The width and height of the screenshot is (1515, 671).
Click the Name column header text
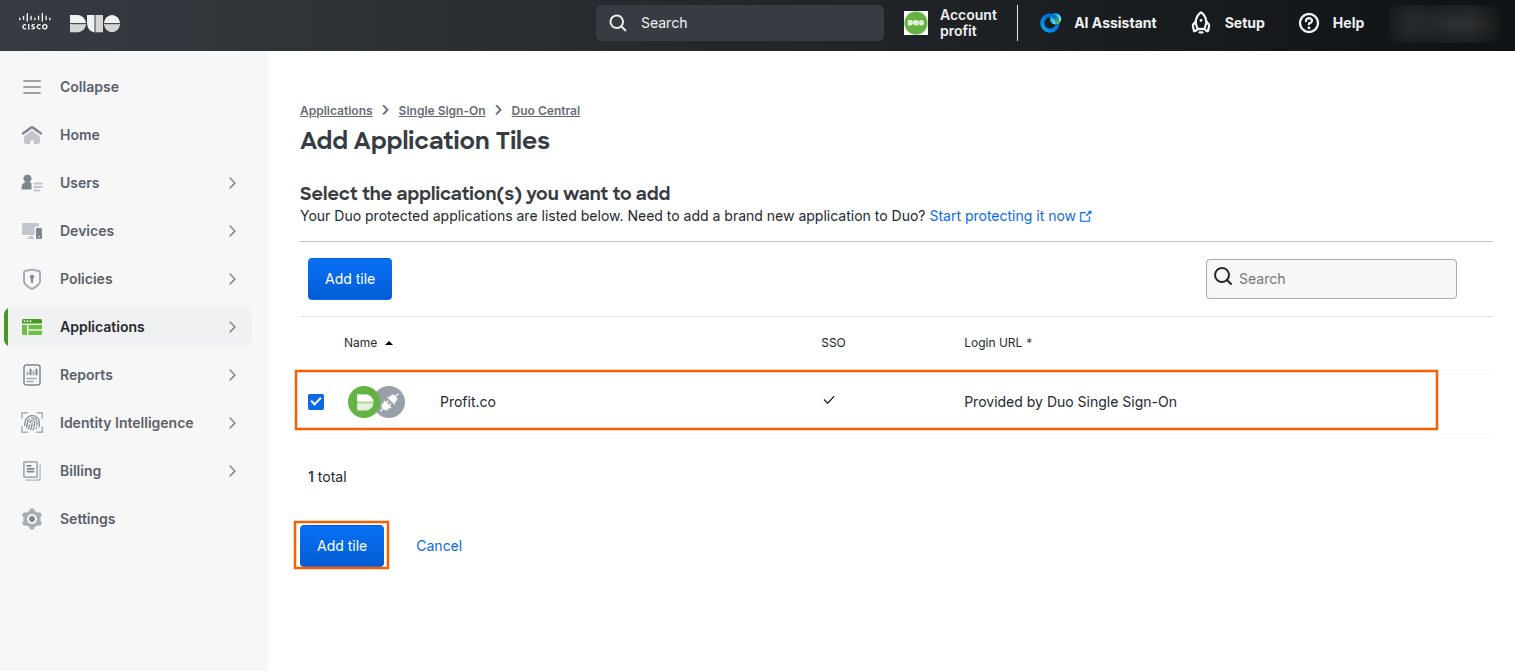[360, 343]
